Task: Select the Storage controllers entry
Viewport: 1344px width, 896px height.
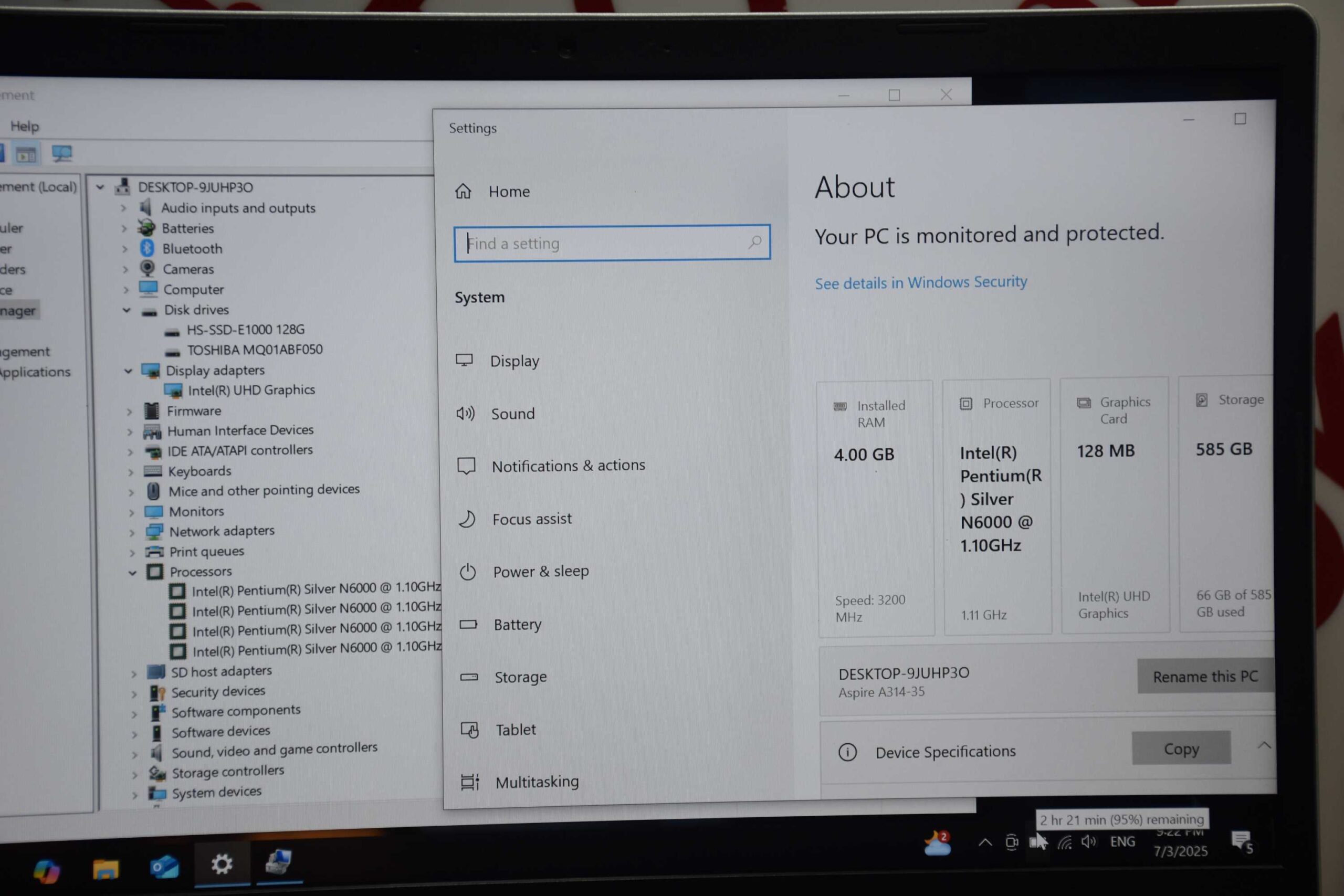Action: [227, 772]
